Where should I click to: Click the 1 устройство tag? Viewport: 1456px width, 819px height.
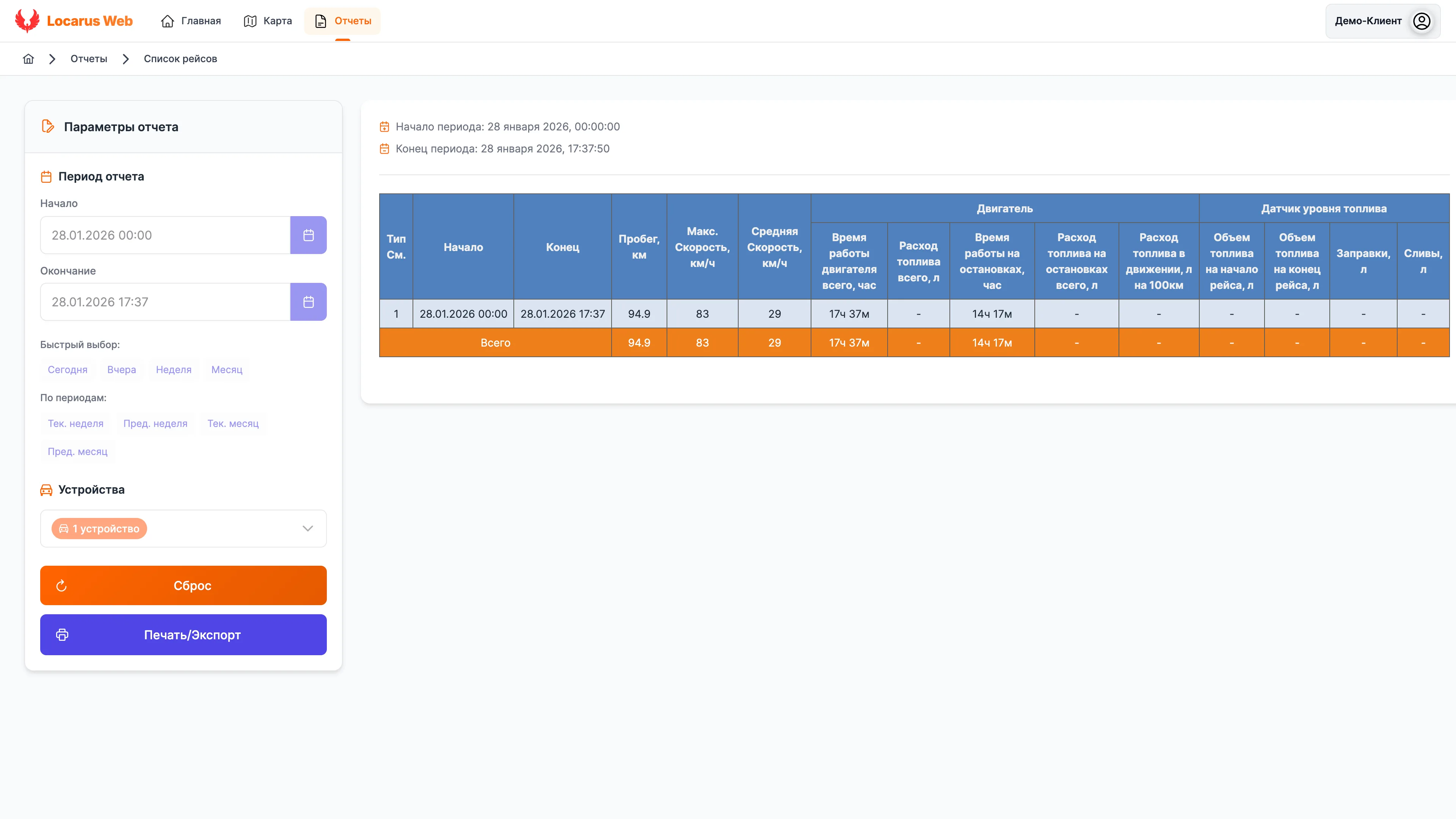pyautogui.click(x=99, y=529)
